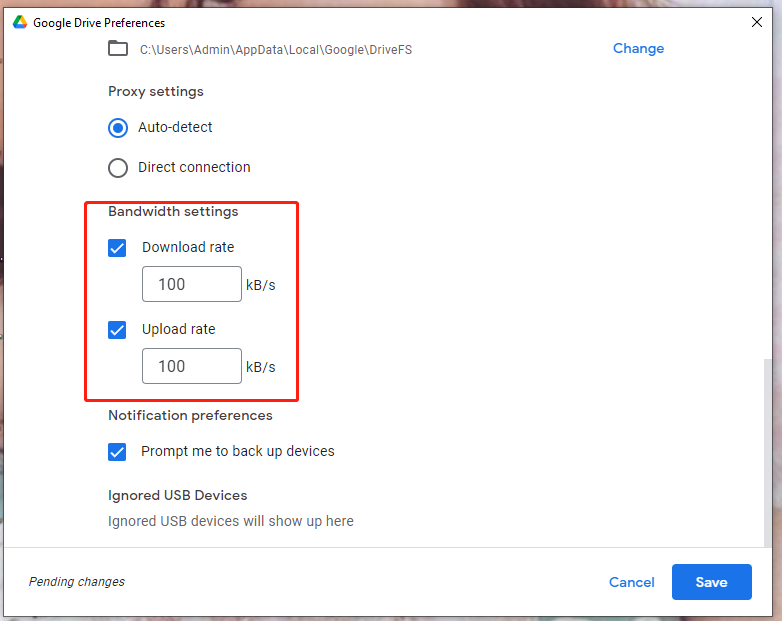Viewport: 782px width, 621px height.
Task: Close the Google Drive Preferences window
Action: coord(755,22)
